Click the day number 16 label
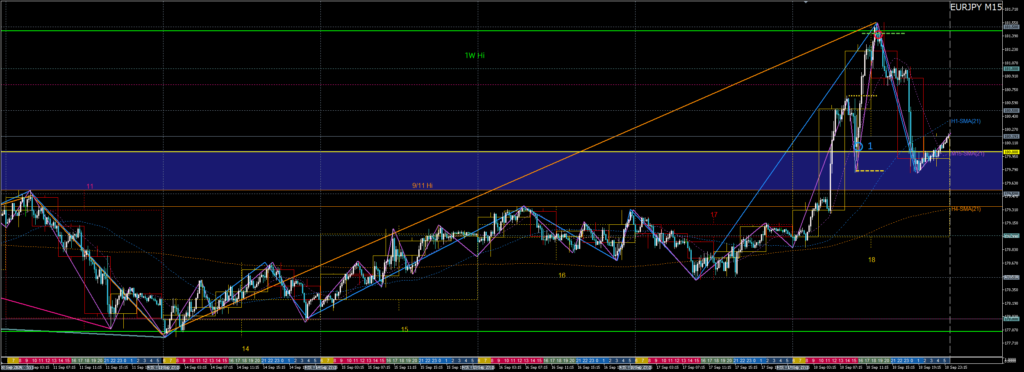Image resolution: width=1024 pixels, height=372 pixels. 562,276
